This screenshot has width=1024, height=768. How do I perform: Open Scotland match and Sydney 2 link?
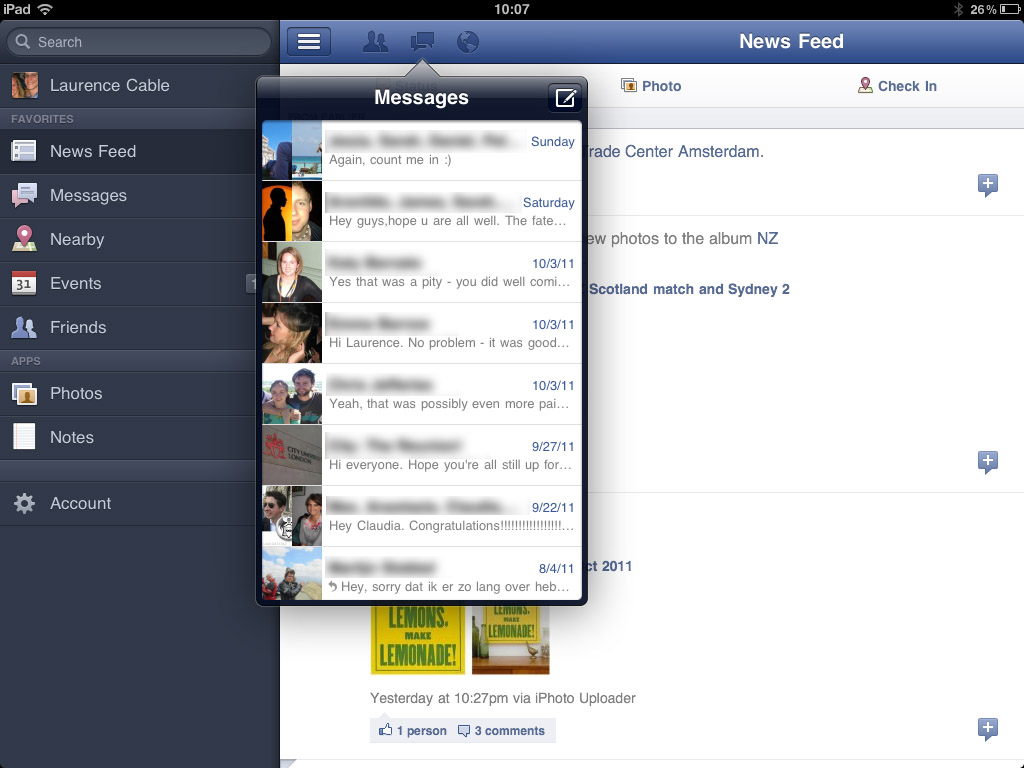click(689, 289)
